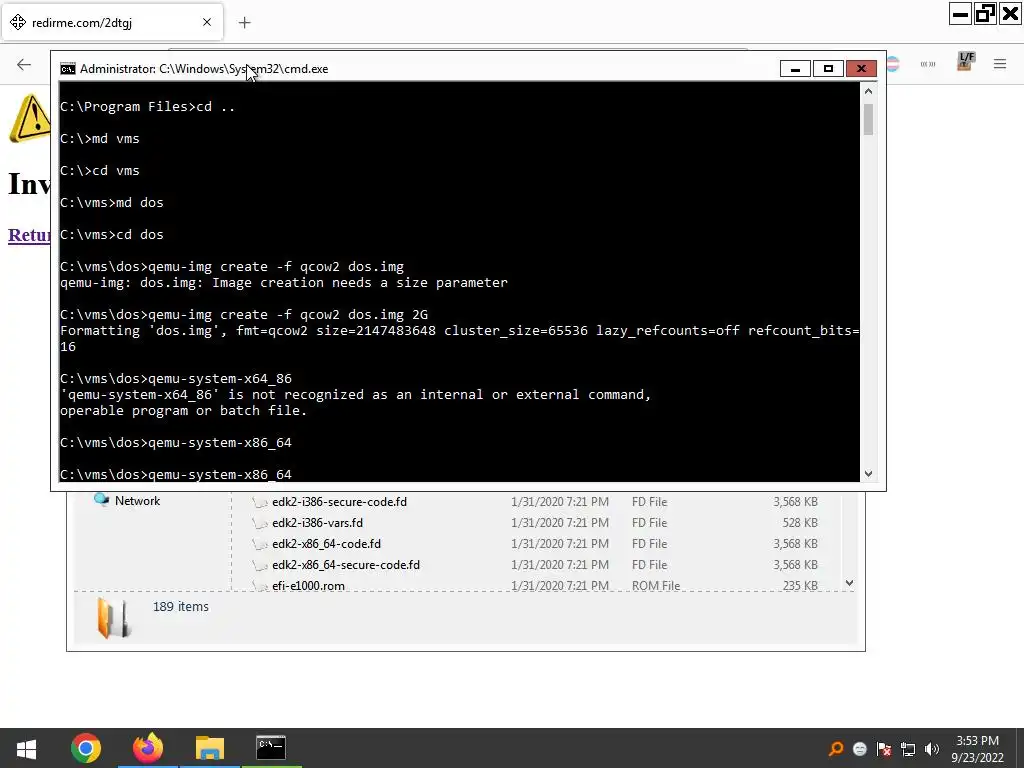The width and height of the screenshot is (1024, 768).
Task: Click the unreadable symbols icon in browser toolbar
Action: click(x=928, y=64)
